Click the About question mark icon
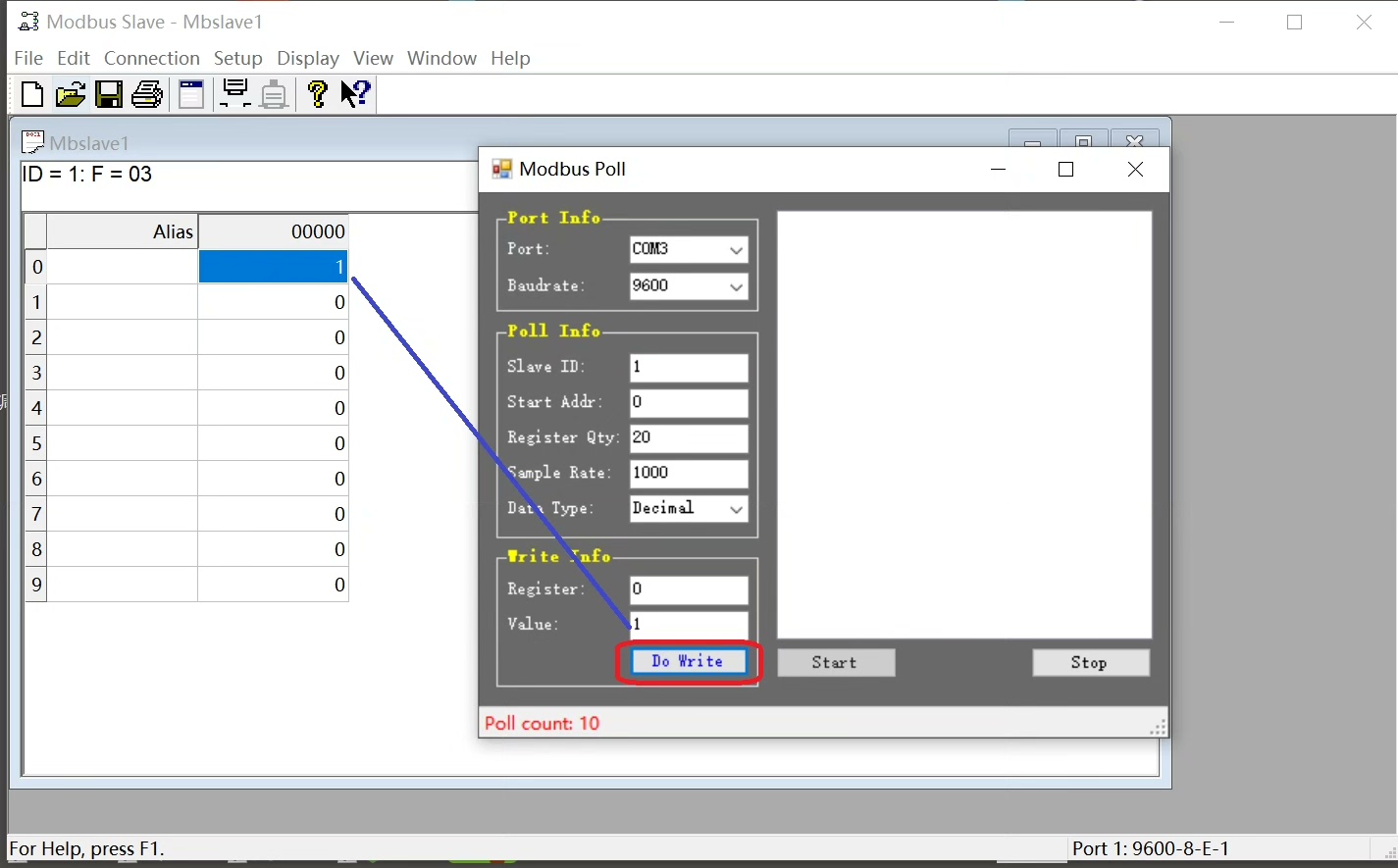Viewport: 1398px width, 868px height. pos(317,94)
